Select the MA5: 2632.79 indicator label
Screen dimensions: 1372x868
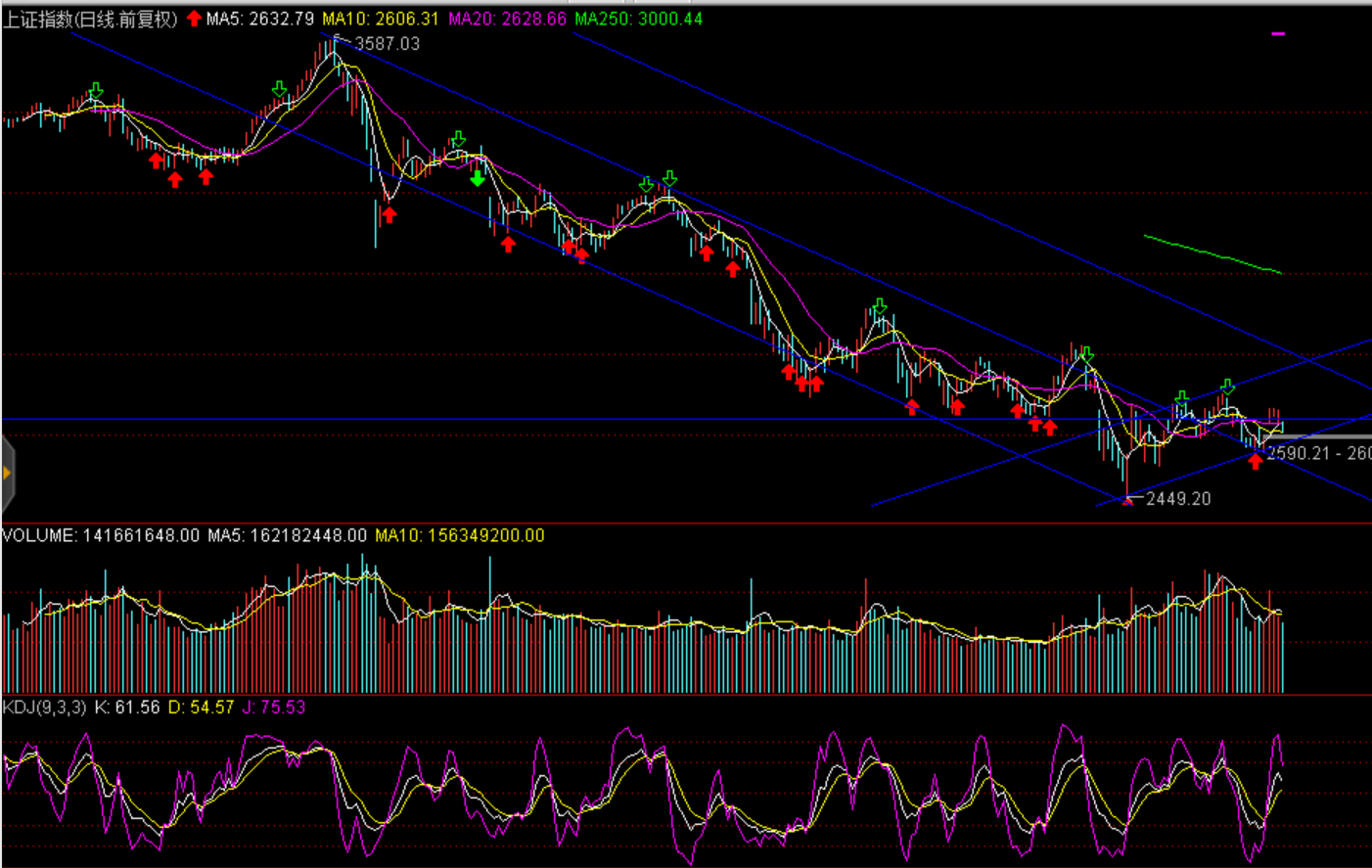coord(260,19)
